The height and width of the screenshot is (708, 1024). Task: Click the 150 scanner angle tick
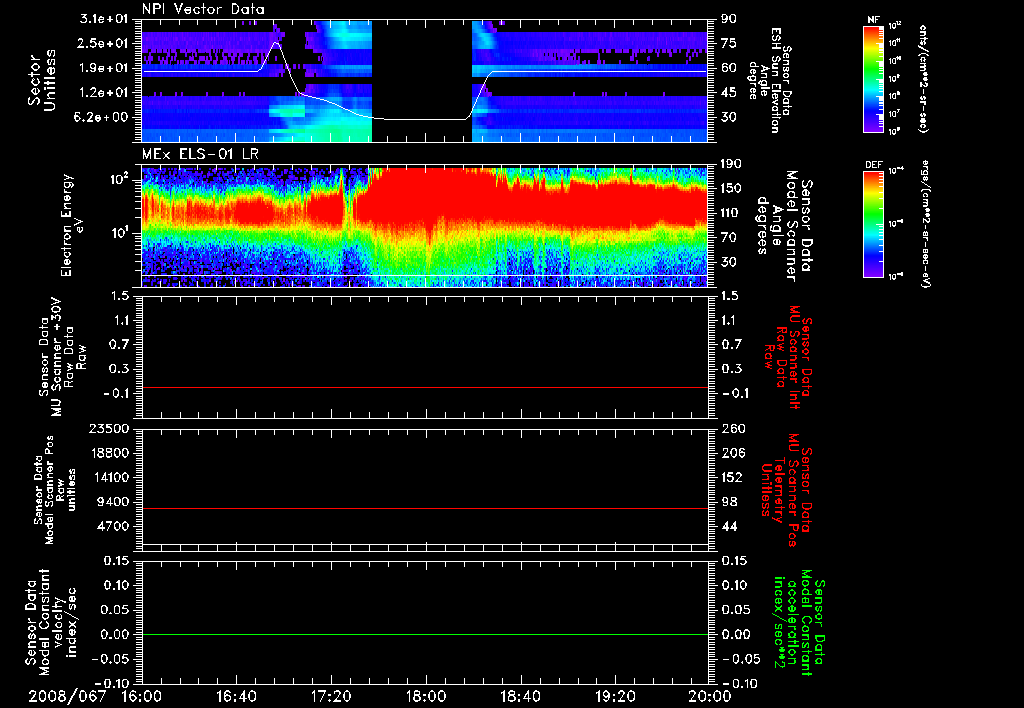click(x=732, y=188)
